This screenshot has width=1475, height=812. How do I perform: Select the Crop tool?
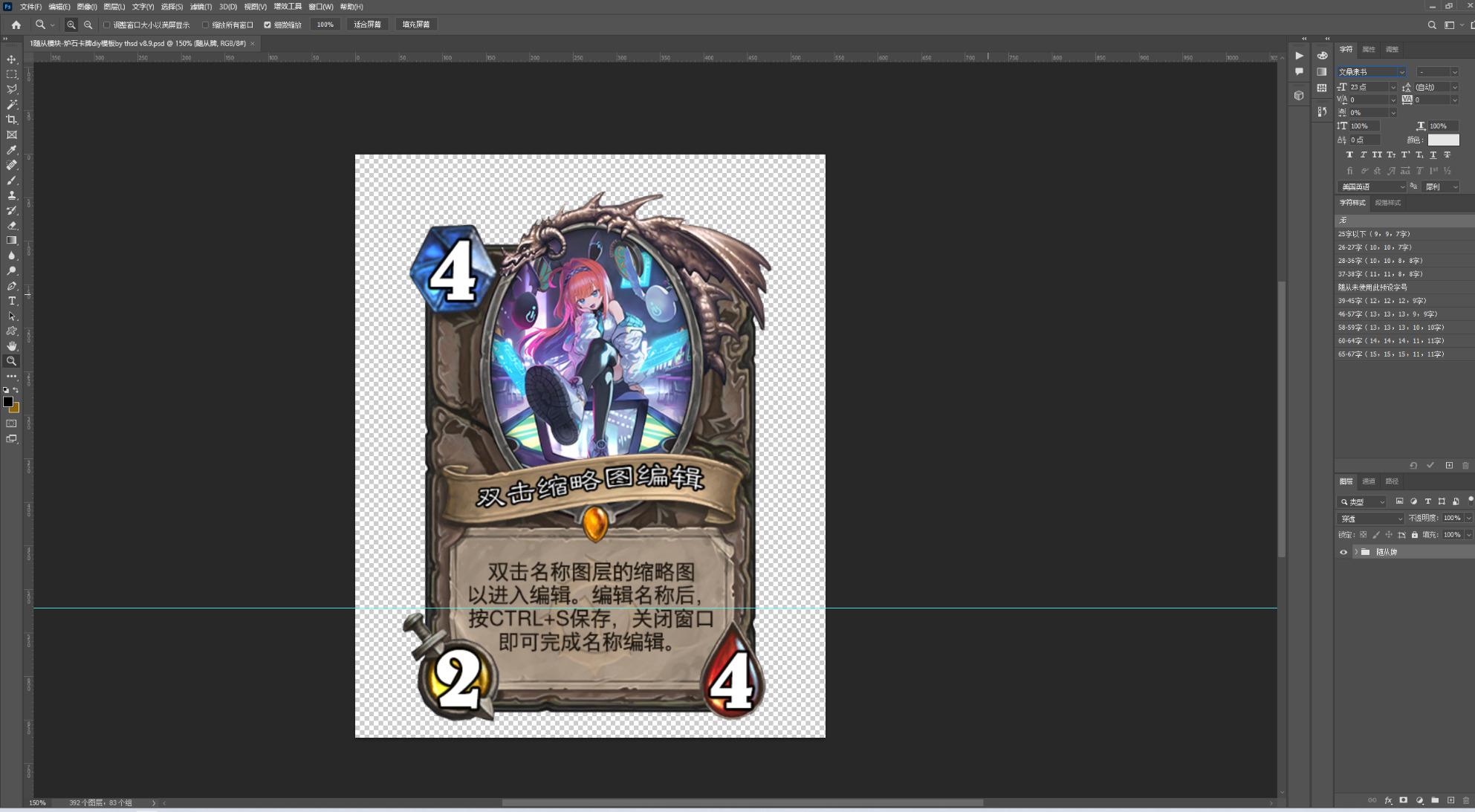tap(11, 120)
